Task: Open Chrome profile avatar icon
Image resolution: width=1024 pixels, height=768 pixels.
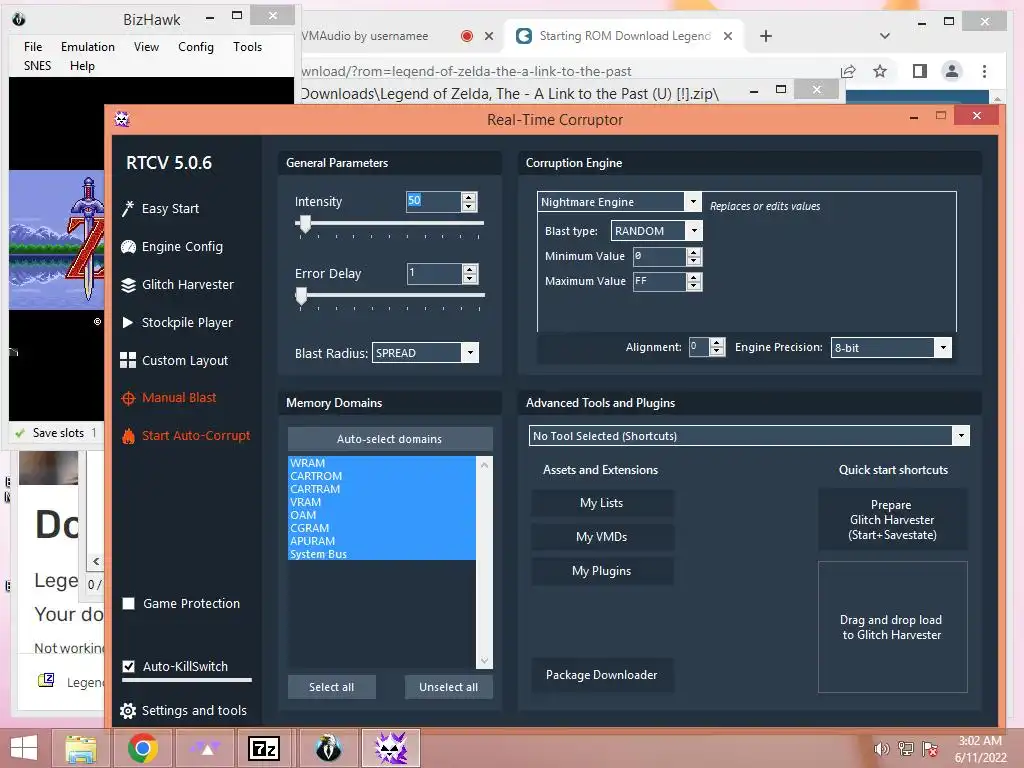Action: 952,71
